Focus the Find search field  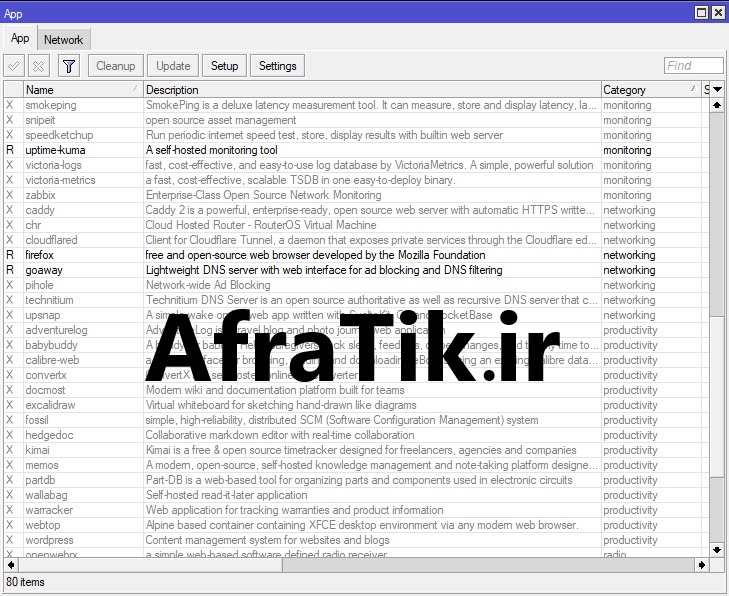[693, 66]
